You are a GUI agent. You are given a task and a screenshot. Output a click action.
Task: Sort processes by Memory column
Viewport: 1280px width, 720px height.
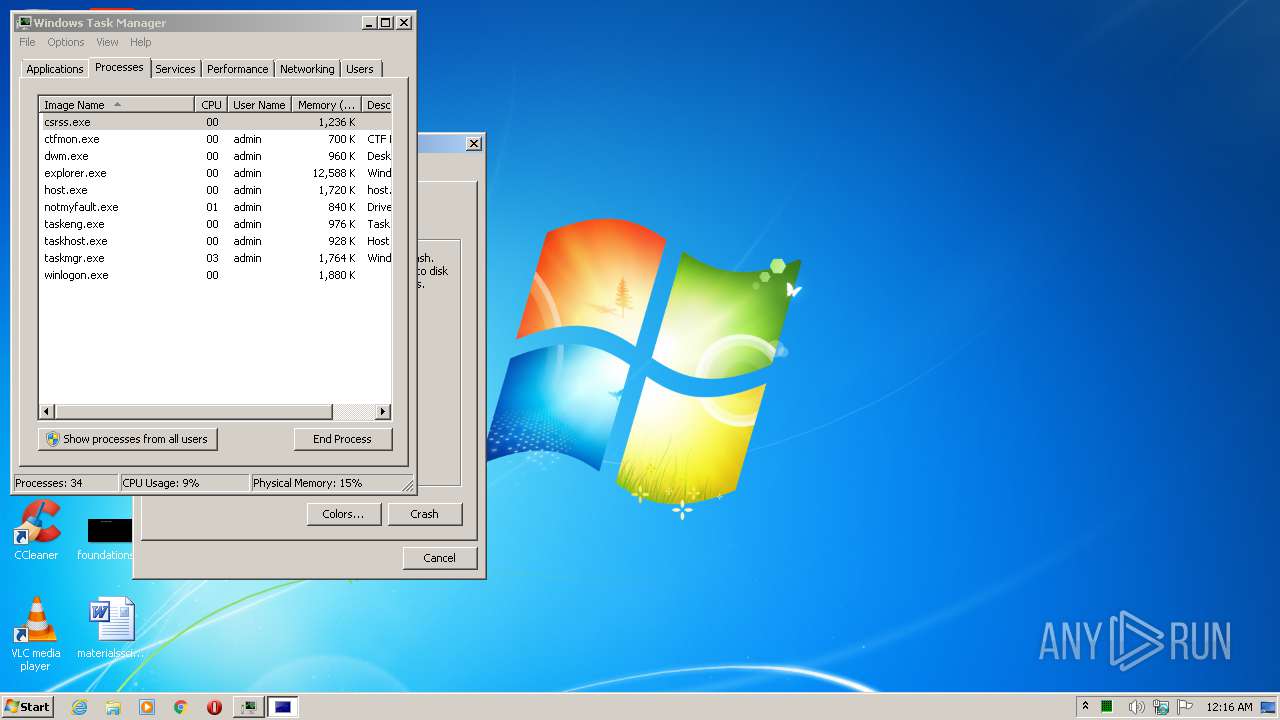click(326, 104)
